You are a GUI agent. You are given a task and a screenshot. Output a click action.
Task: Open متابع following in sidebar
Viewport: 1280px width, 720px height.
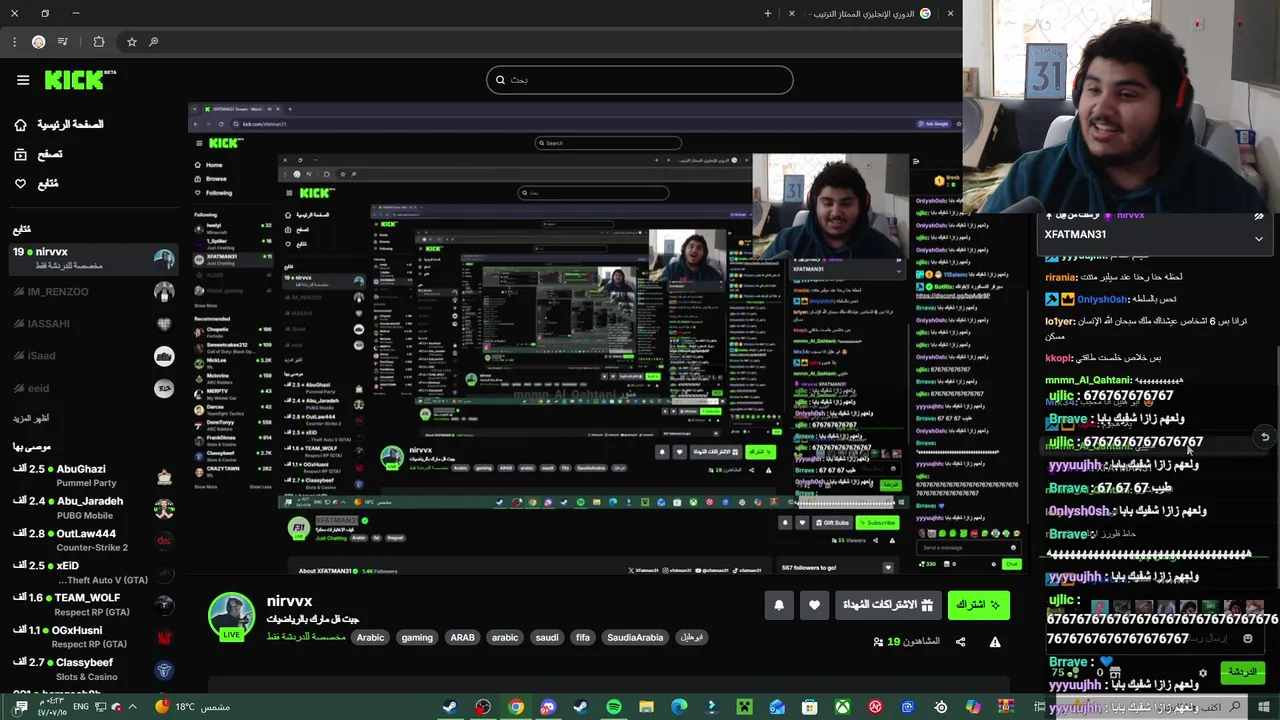(x=36, y=184)
